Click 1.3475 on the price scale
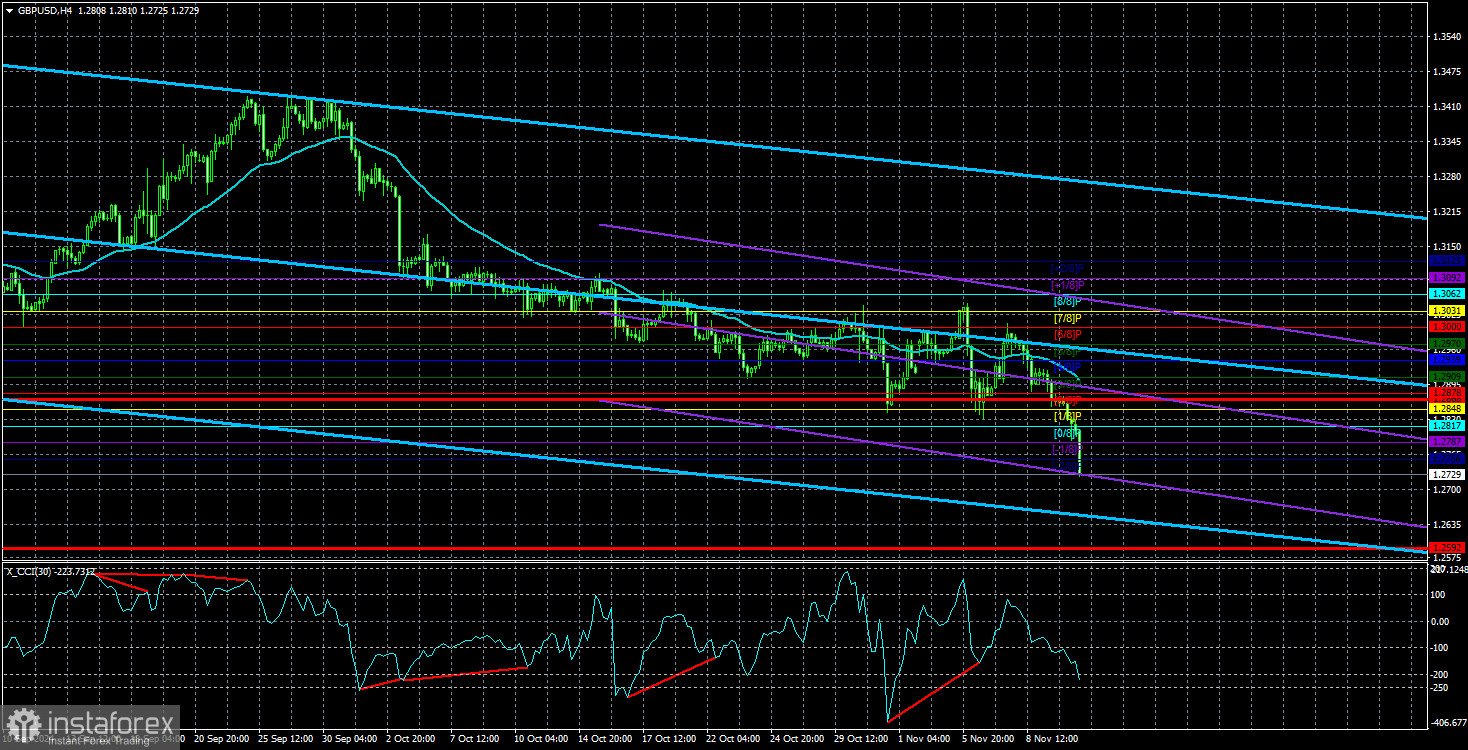 click(1448, 72)
